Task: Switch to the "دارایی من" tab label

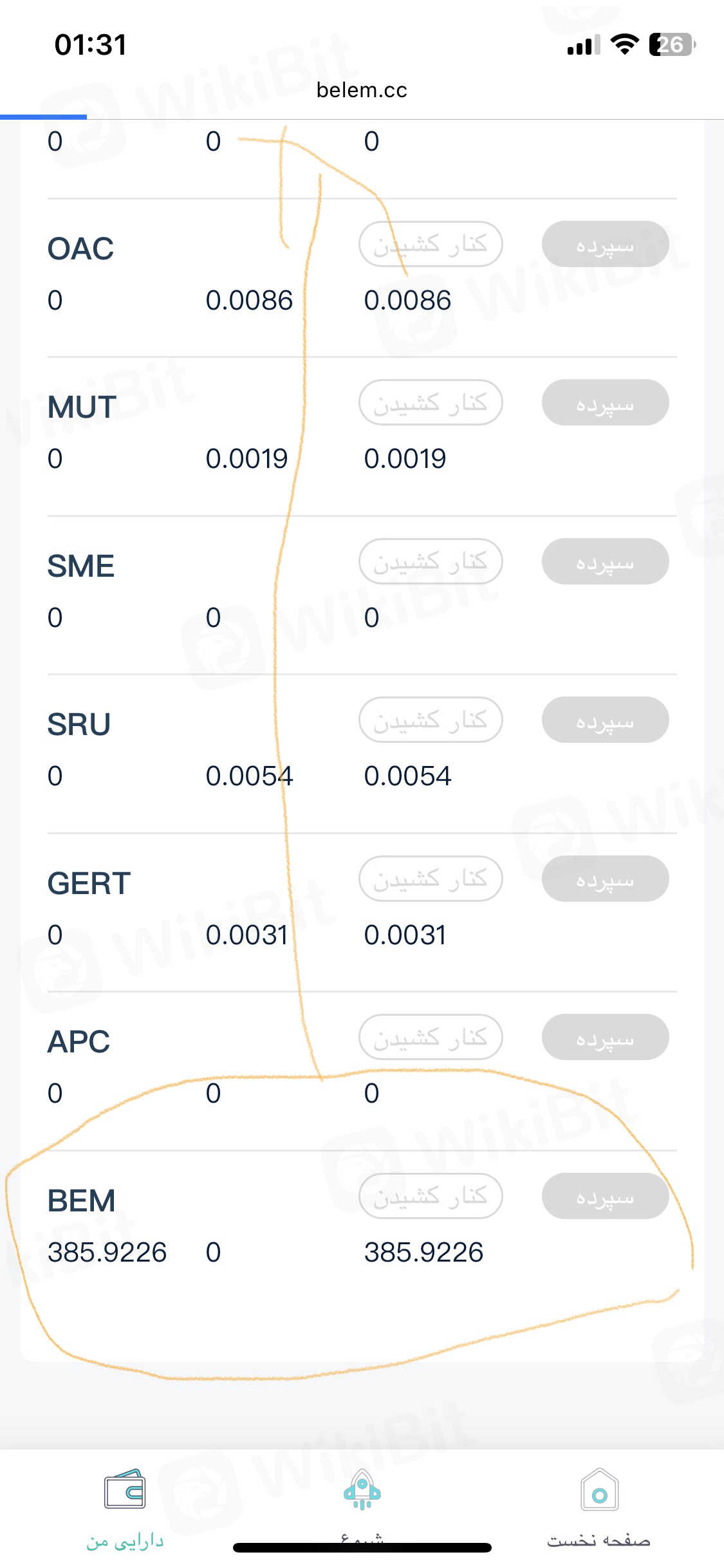Action: pyautogui.click(x=125, y=1540)
